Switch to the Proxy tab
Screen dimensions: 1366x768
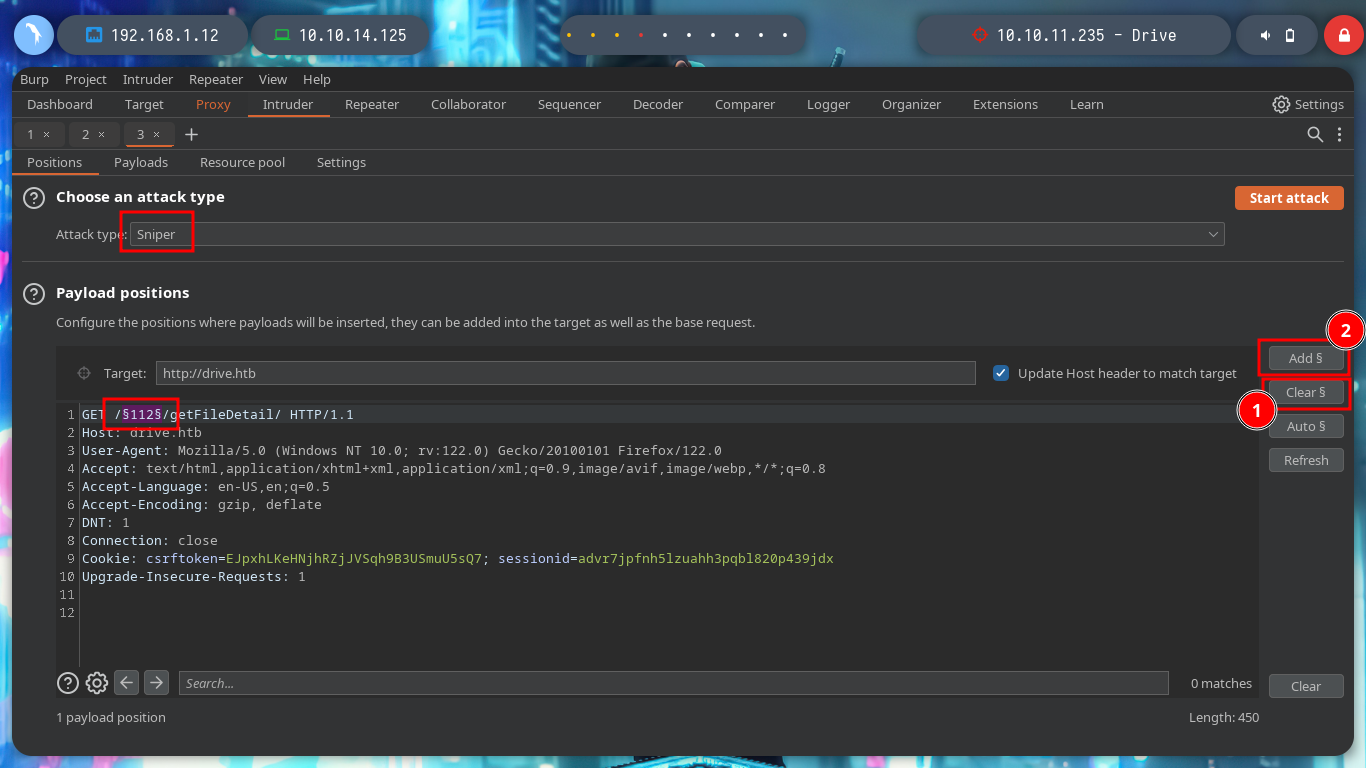pyautogui.click(x=213, y=104)
